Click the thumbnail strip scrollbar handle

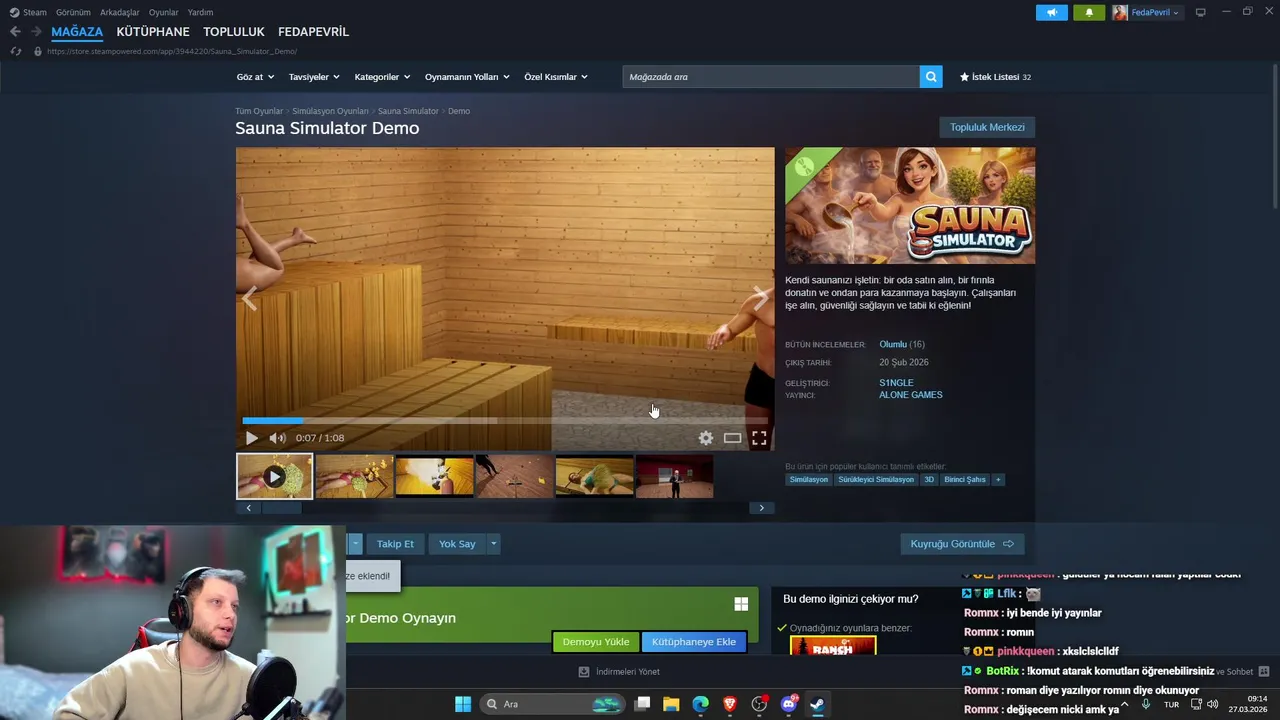coord(281,508)
